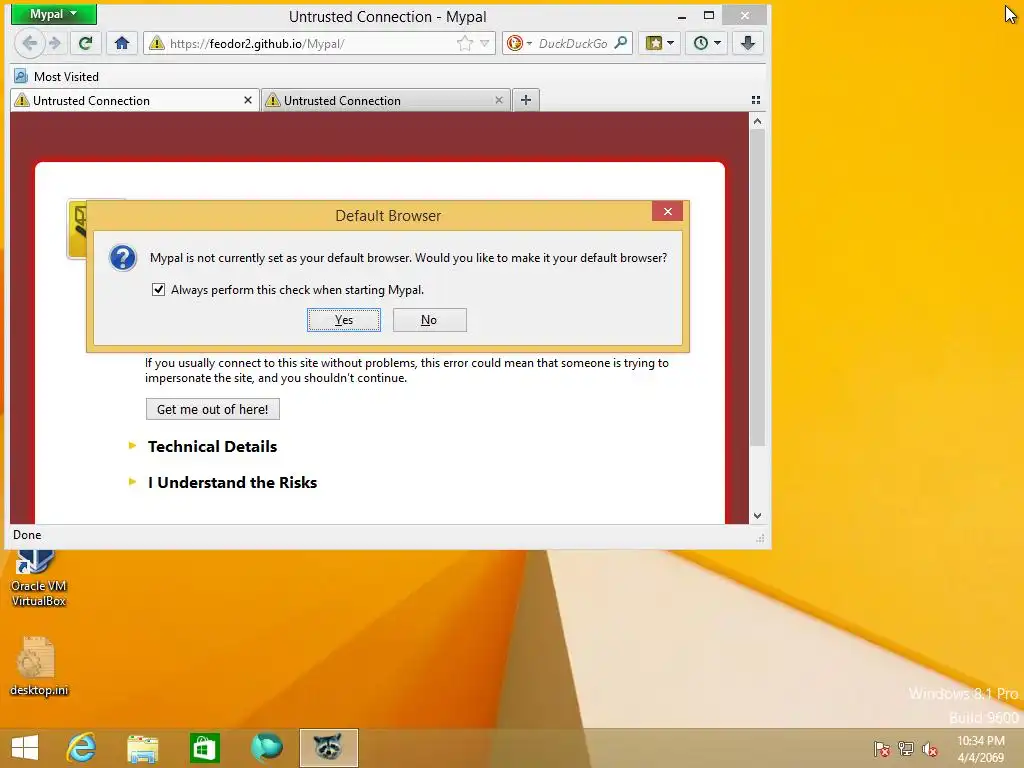Click Get me out of here! button
The height and width of the screenshot is (768, 1024).
pyautogui.click(x=212, y=409)
